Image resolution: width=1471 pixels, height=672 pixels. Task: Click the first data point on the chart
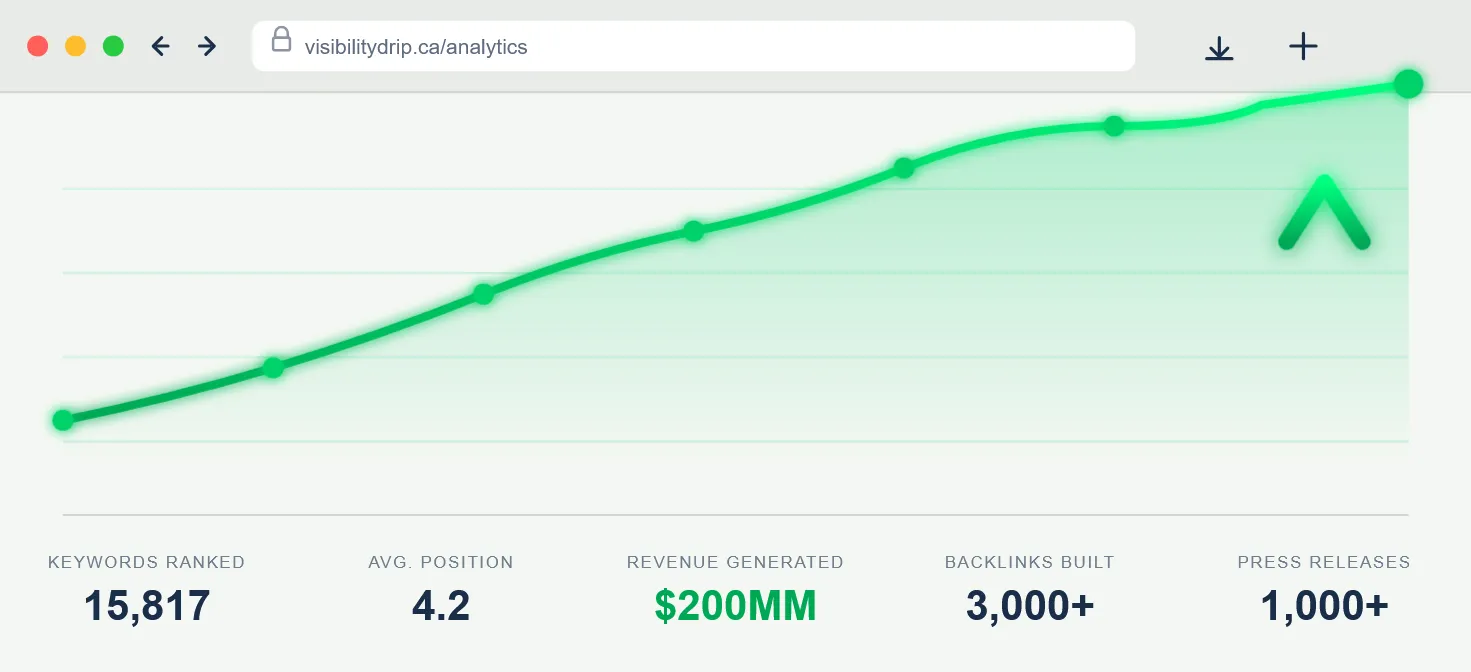(63, 419)
